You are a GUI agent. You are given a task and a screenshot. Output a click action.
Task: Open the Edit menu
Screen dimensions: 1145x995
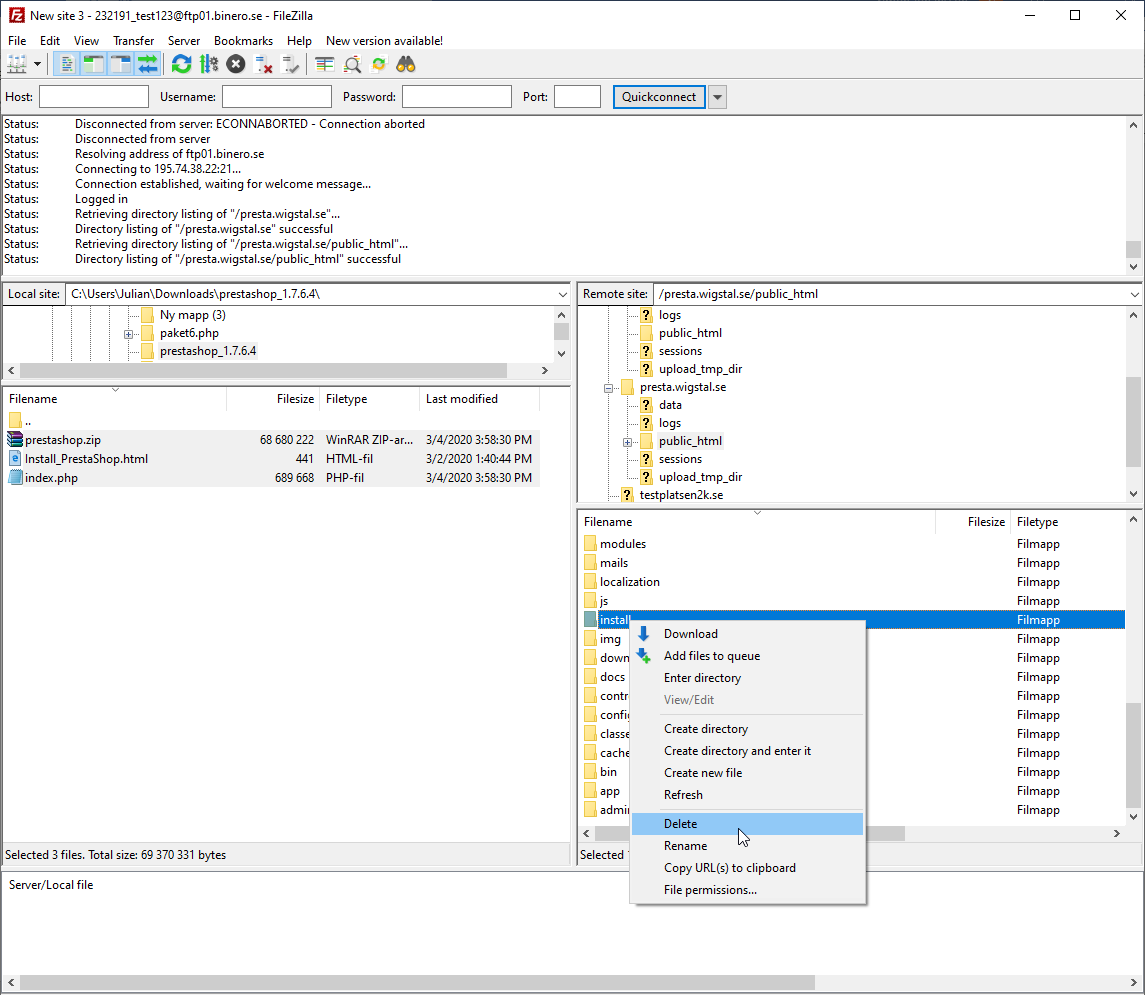(x=50, y=41)
